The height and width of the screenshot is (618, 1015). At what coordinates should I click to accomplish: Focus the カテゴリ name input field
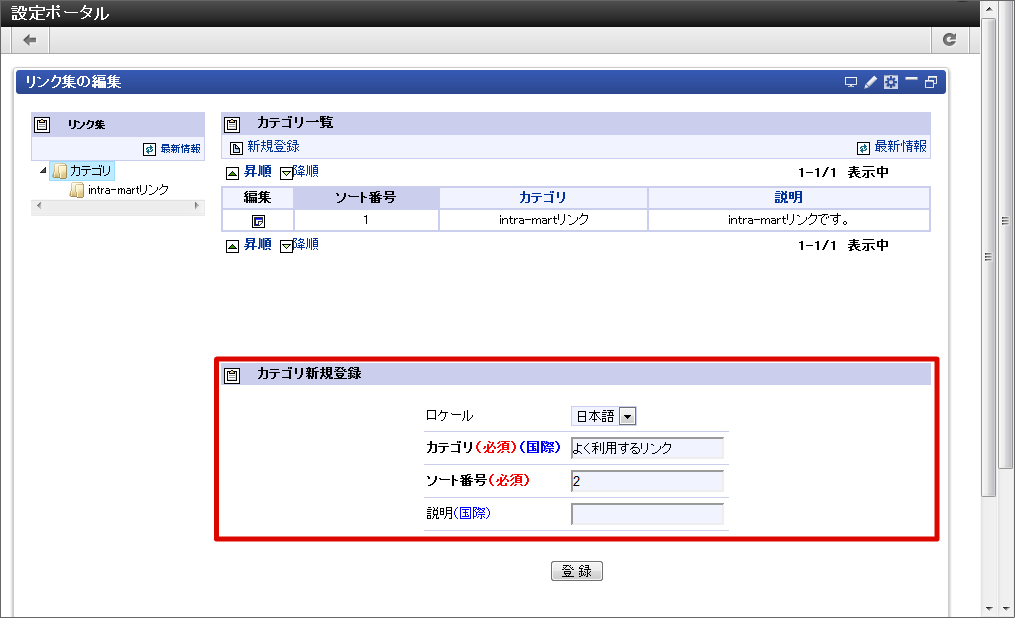[x=647, y=448]
